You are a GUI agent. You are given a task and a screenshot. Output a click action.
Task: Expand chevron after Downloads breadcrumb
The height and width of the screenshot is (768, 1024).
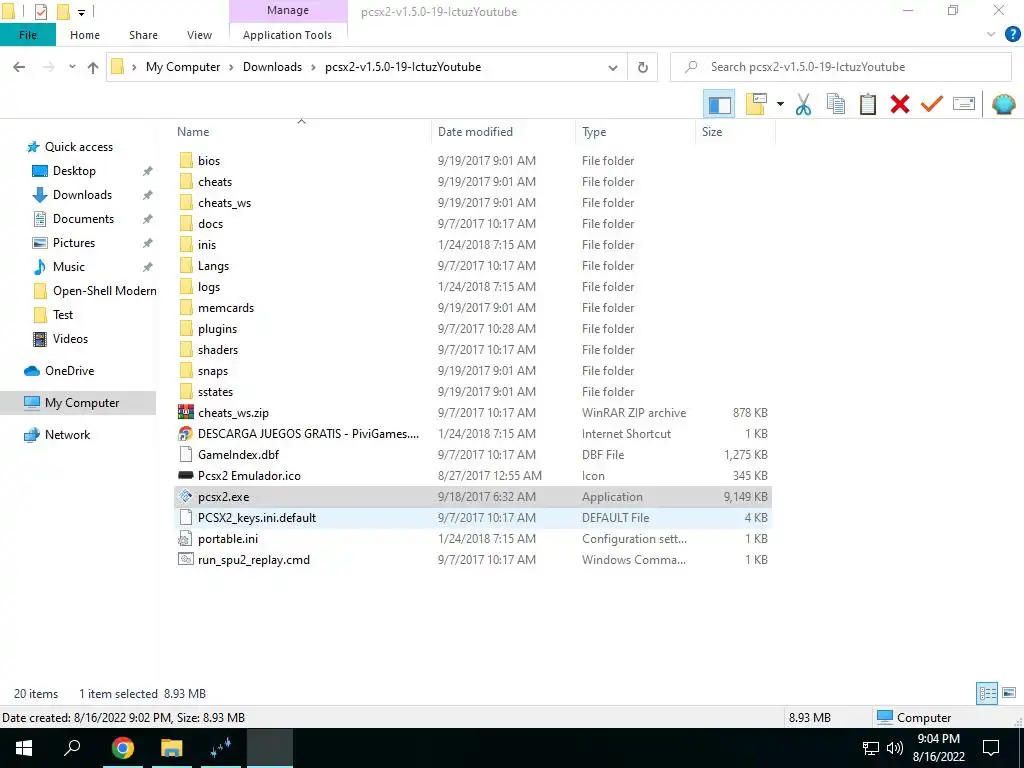coord(313,67)
